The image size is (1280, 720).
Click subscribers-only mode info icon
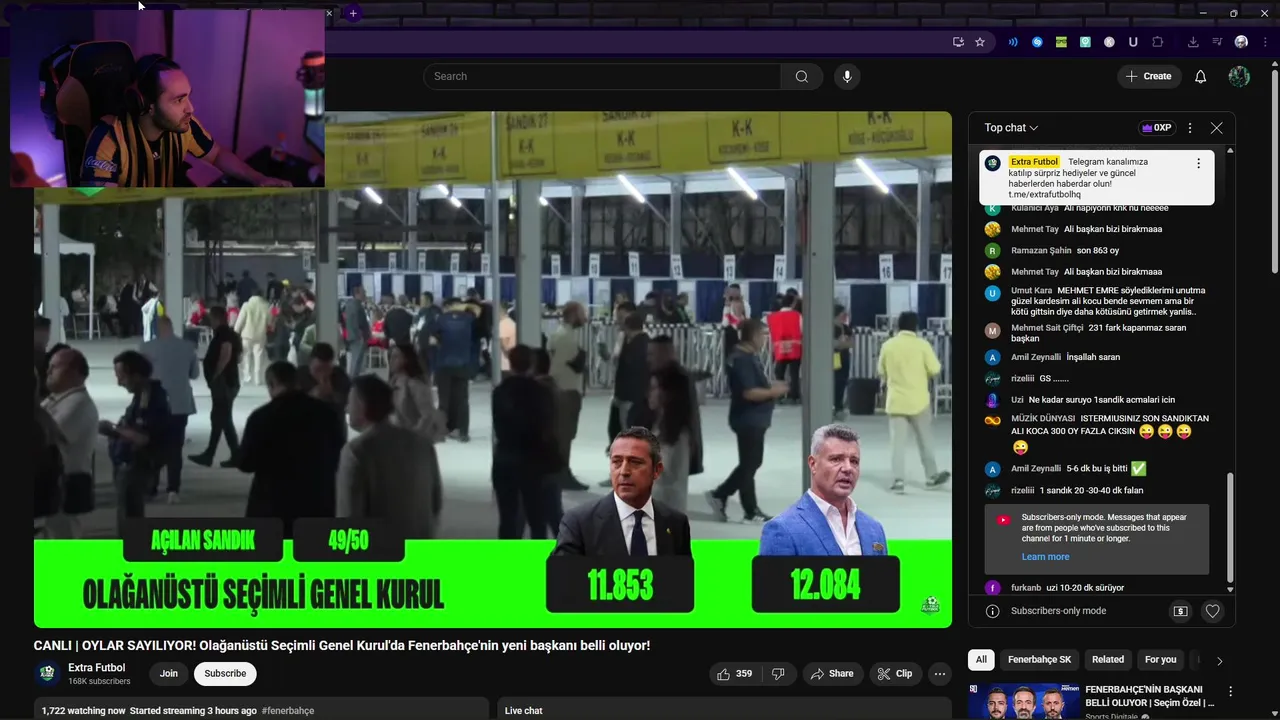993,611
